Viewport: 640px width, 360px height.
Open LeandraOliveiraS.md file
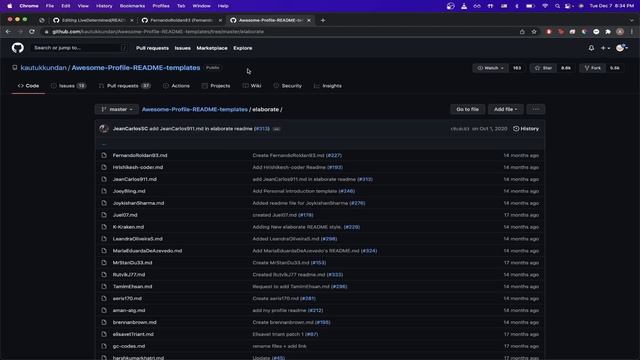click(138, 239)
